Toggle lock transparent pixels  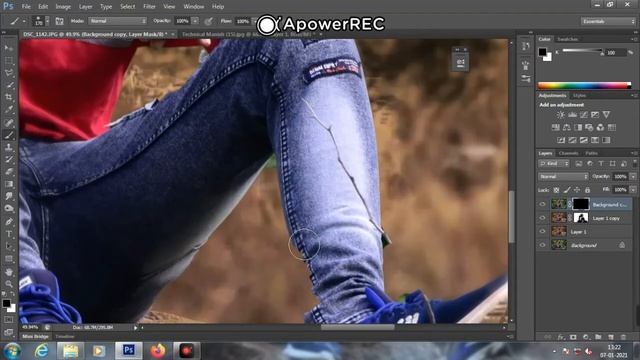(556, 190)
